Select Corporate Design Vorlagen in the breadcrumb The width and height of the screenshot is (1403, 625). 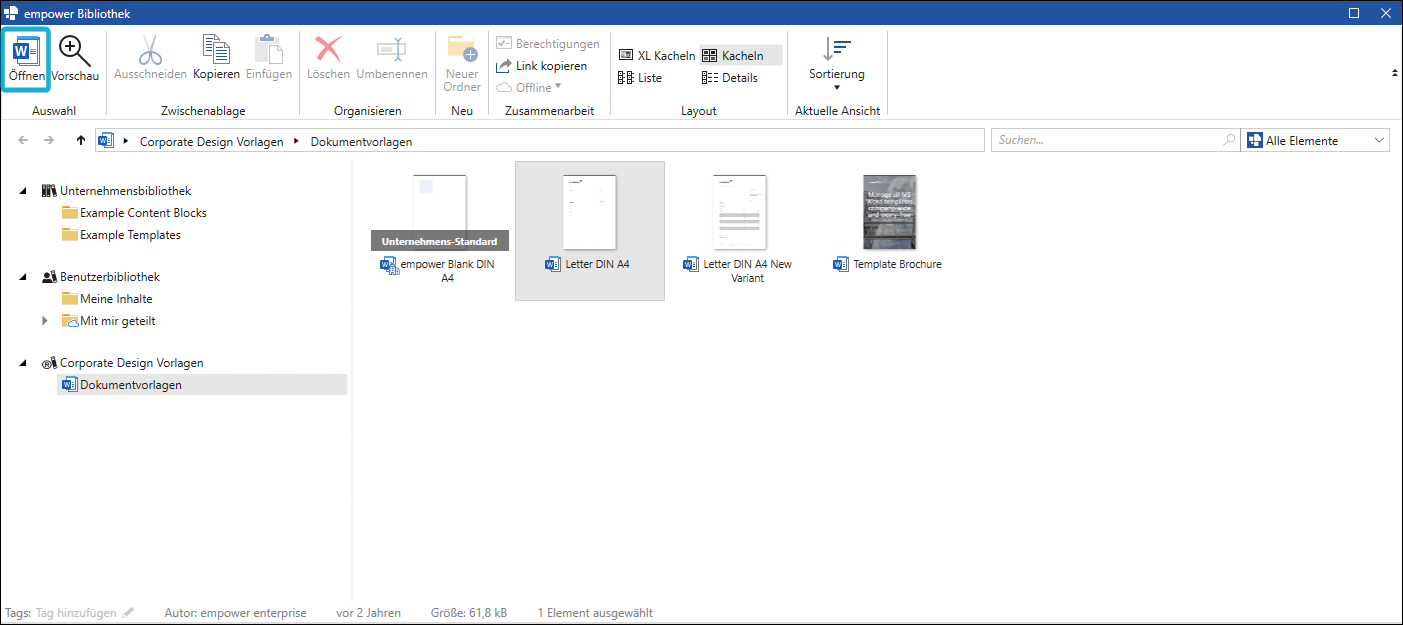[x=211, y=142]
